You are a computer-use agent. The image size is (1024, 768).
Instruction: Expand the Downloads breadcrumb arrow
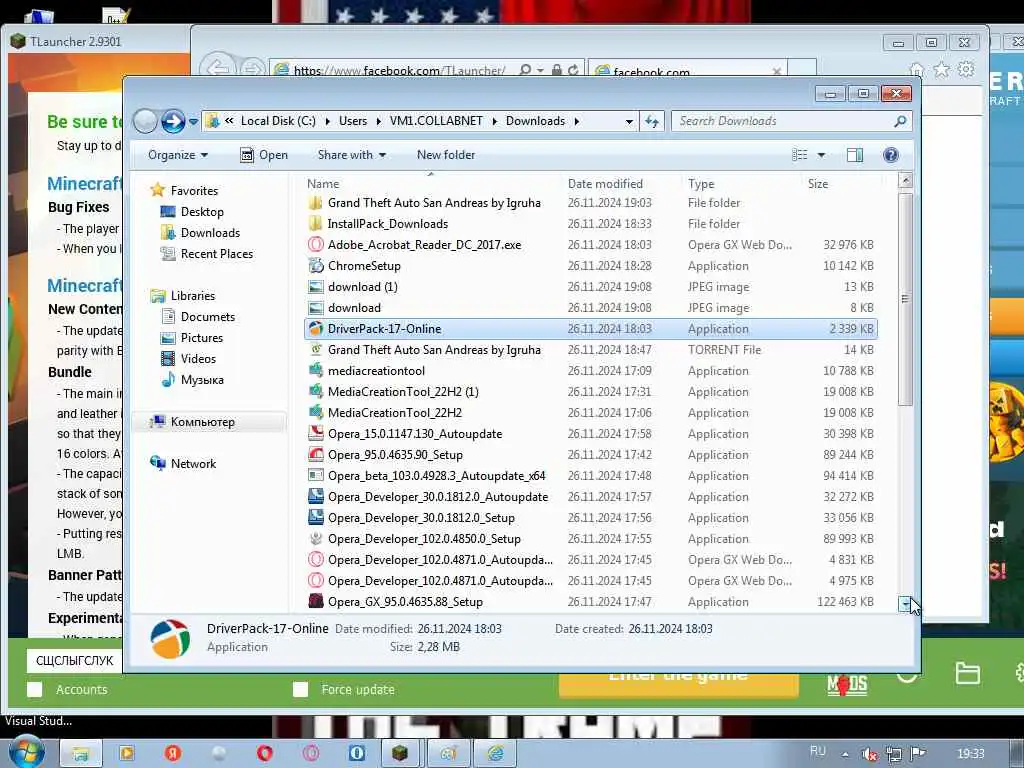point(577,121)
